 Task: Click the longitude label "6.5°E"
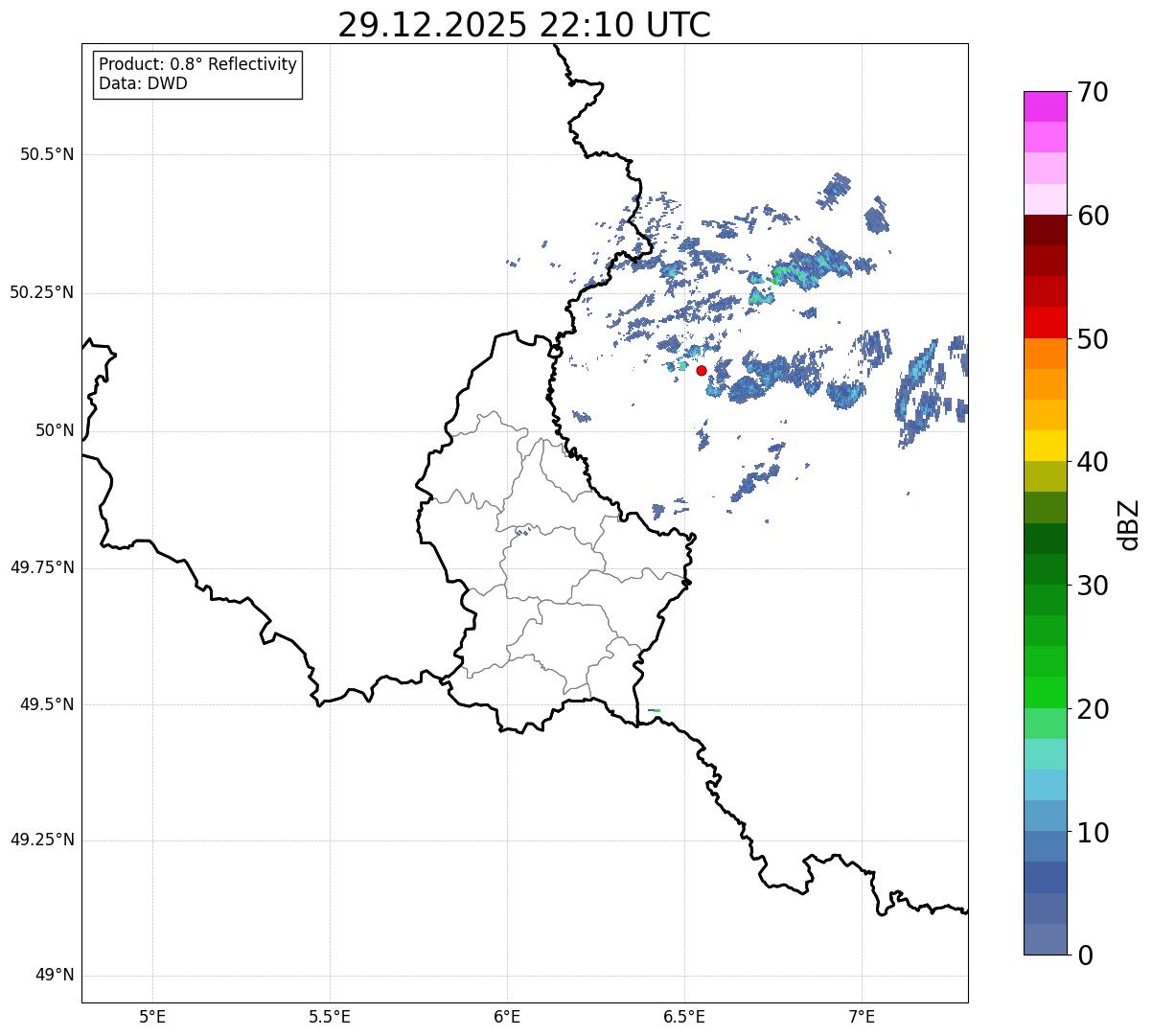(684, 1016)
